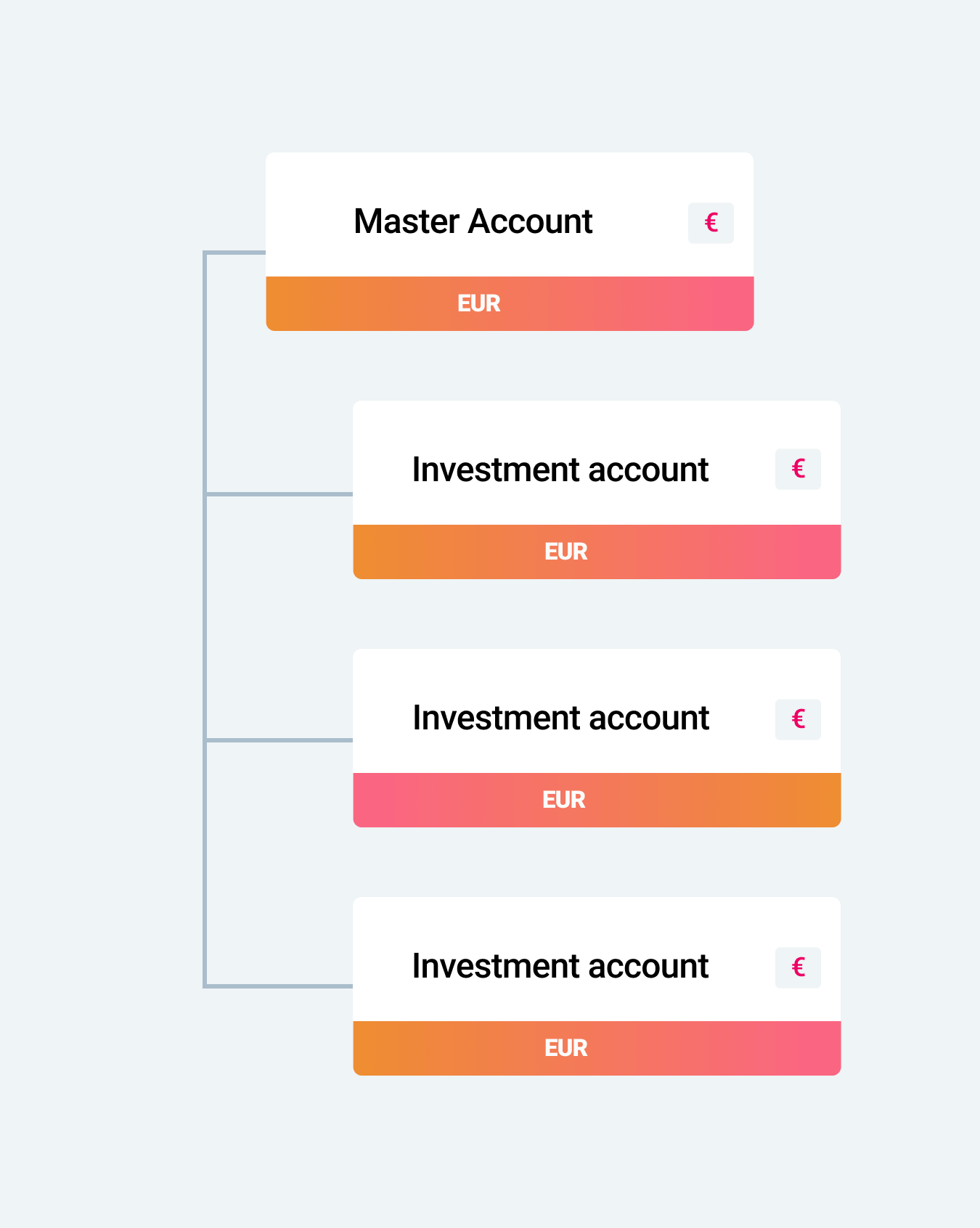Viewport: 980px width, 1228px height.
Task: Click EUR label on the pink-to-orange gradient bar
Action: [564, 800]
